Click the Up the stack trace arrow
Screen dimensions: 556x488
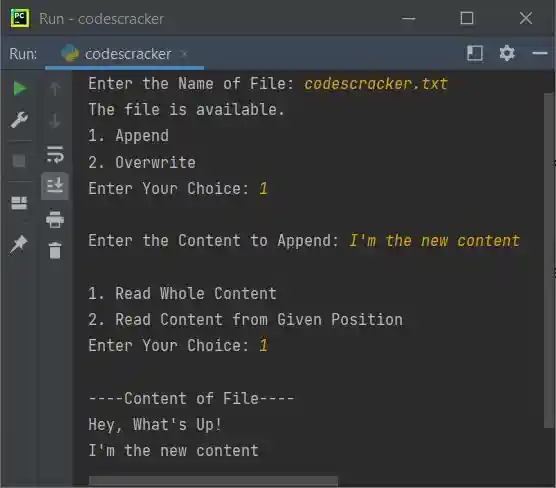[x=55, y=89]
